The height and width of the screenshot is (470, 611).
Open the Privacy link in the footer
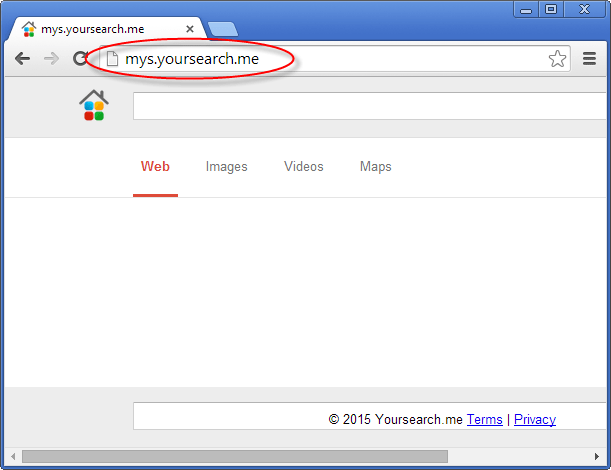(x=535, y=419)
